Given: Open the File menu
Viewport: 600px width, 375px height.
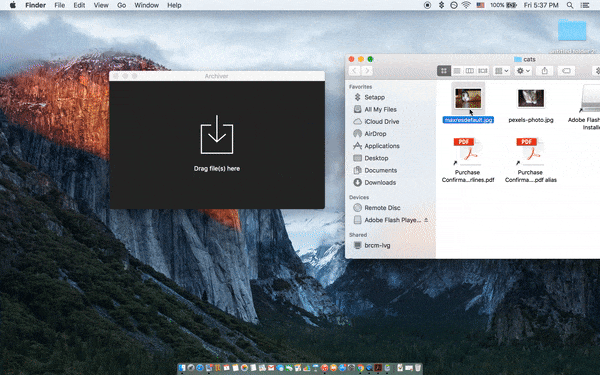Looking at the screenshot, I should (x=59, y=5).
